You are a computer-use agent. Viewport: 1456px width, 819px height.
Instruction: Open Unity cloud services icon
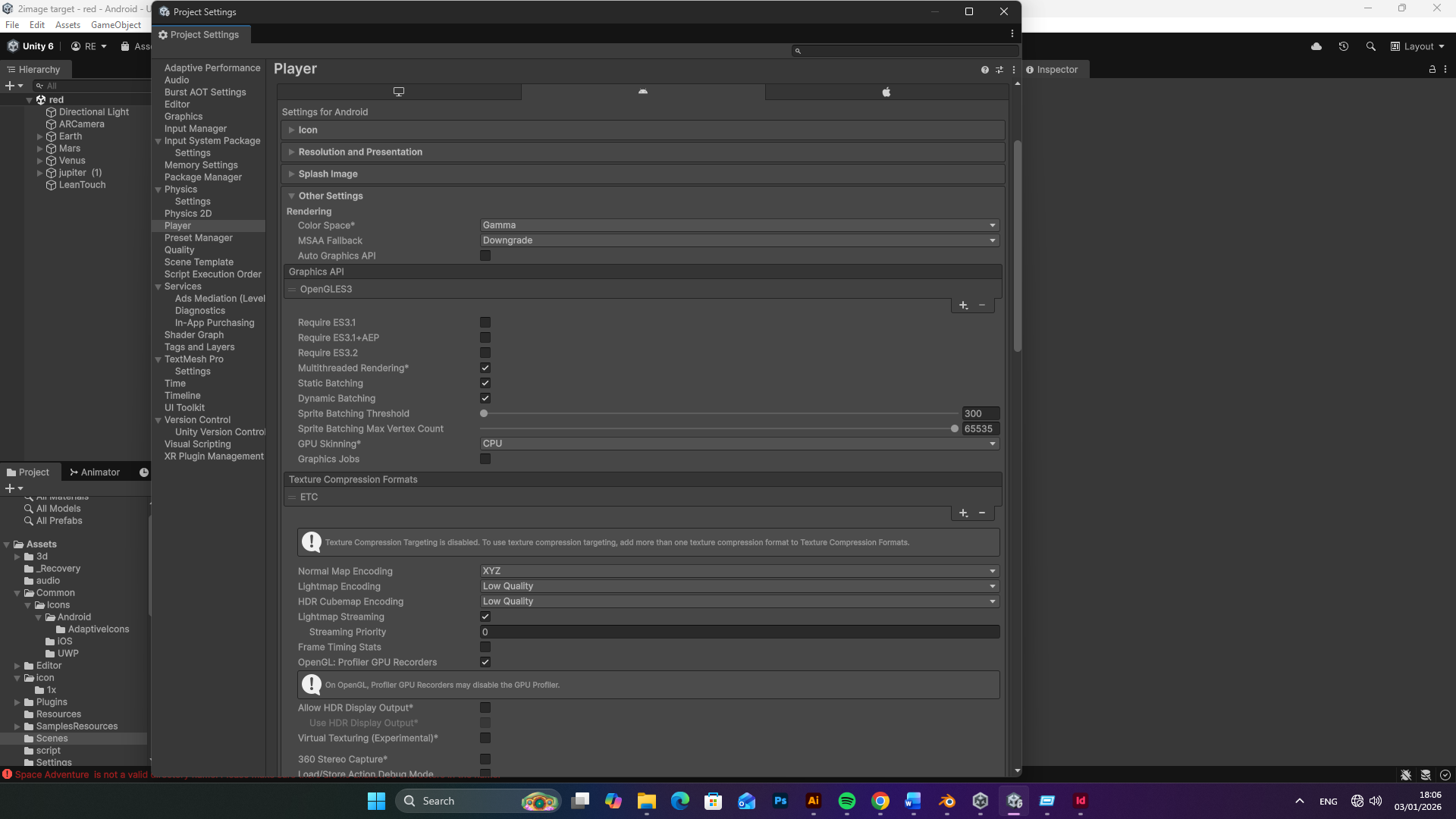click(x=1316, y=46)
